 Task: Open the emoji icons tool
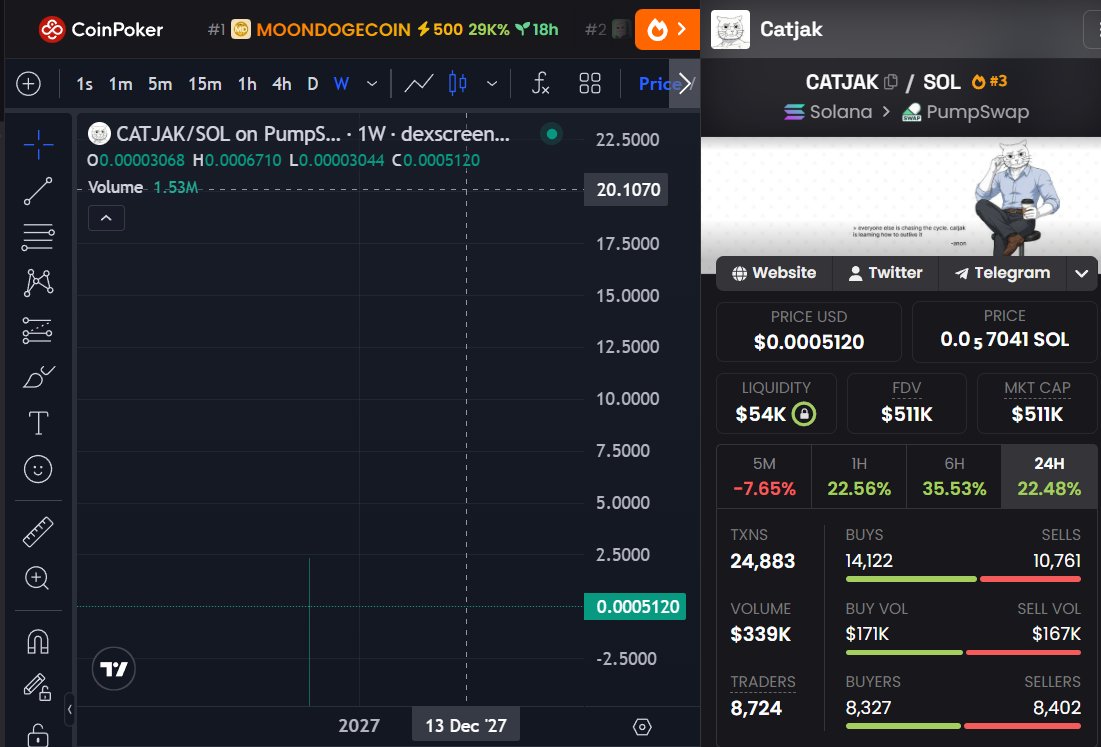[x=38, y=469]
